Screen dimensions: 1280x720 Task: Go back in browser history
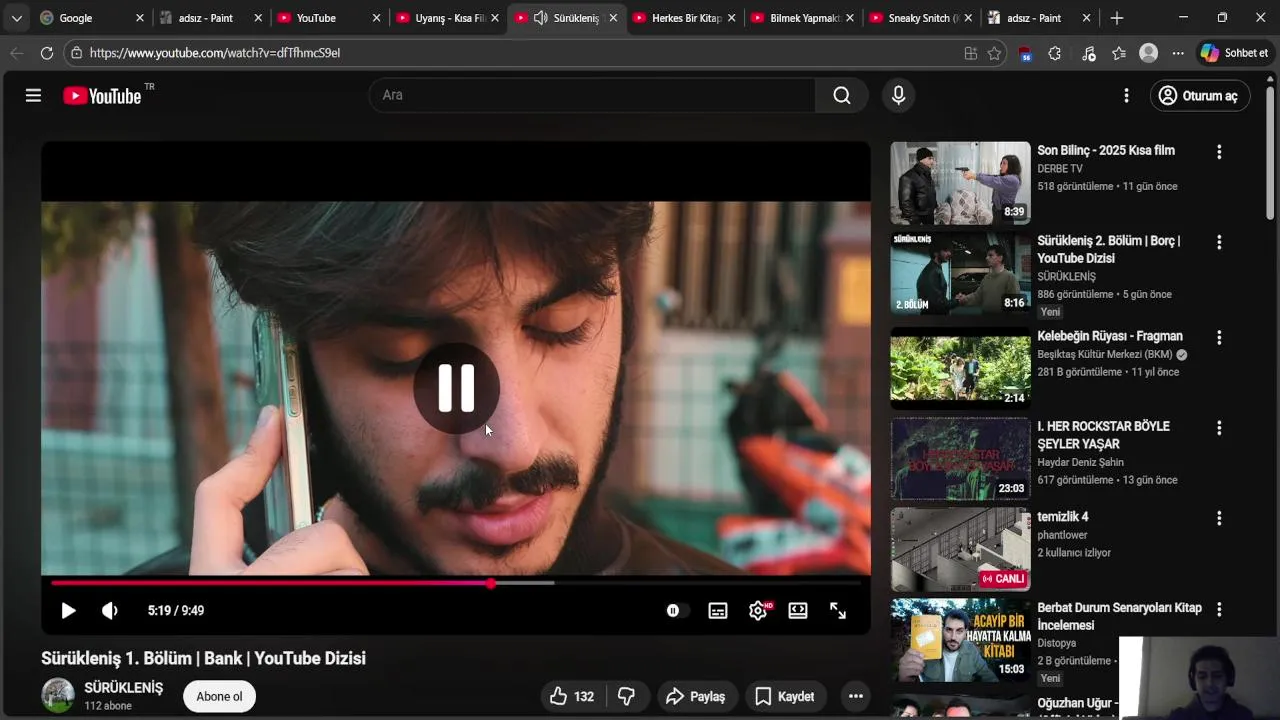[x=16, y=53]
